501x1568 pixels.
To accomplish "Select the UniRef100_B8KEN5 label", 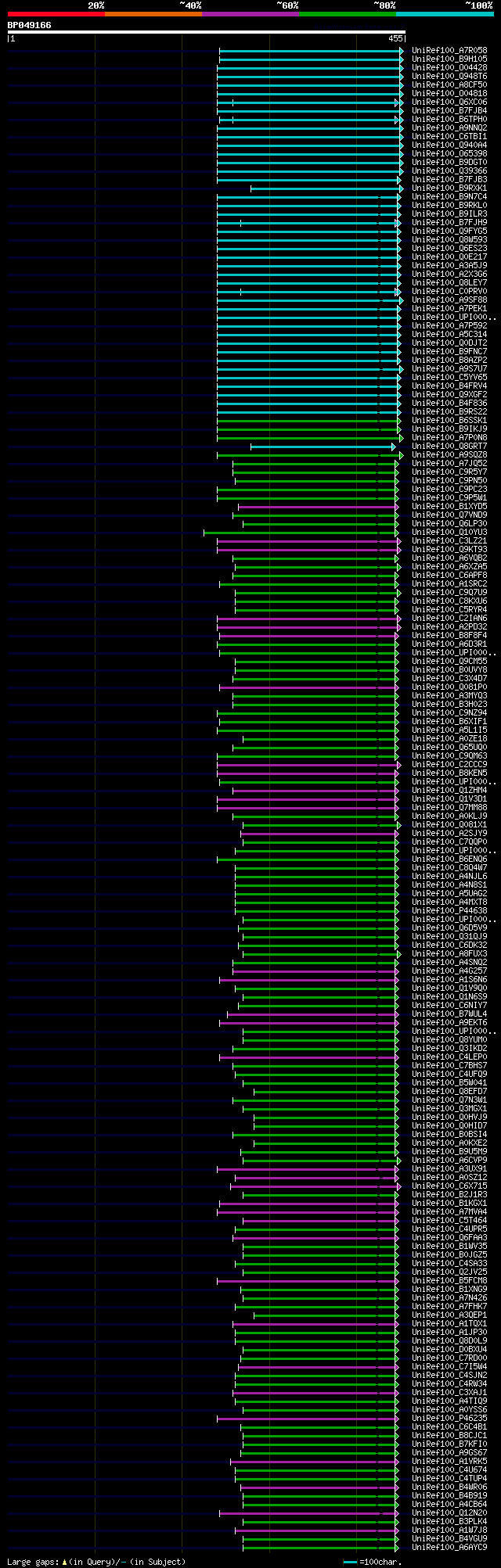I will point(449,773).
